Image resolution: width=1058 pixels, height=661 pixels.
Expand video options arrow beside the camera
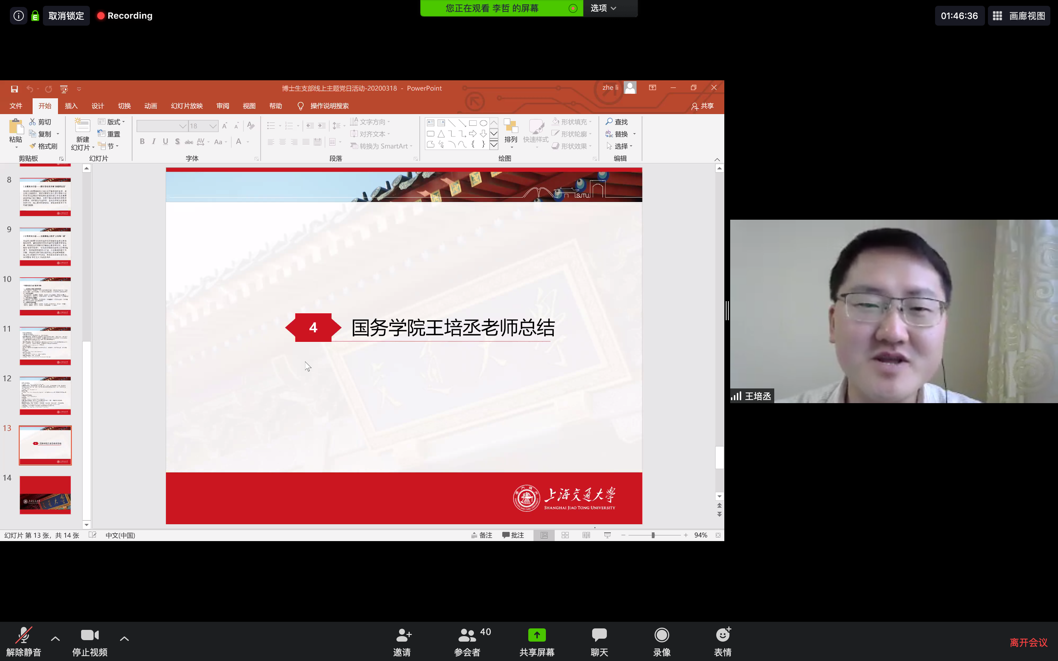click(124, 638)
